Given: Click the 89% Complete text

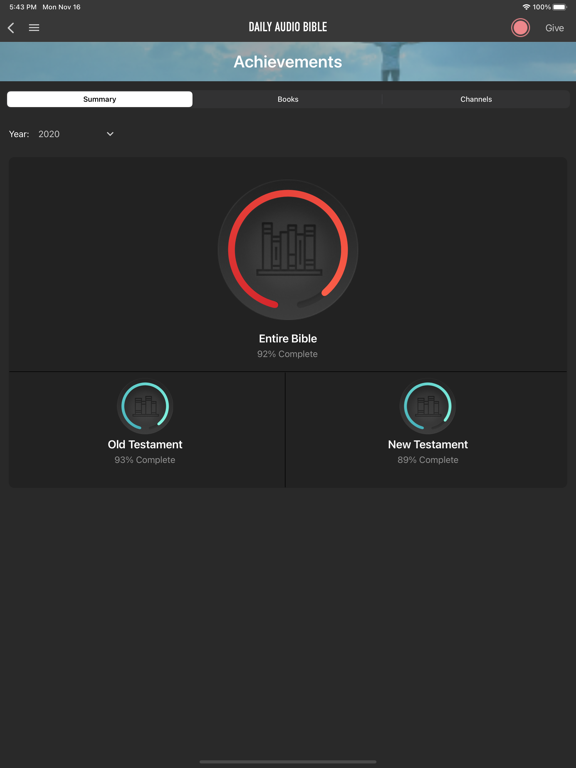Looking at the screenshot, I should click(428, 459).
